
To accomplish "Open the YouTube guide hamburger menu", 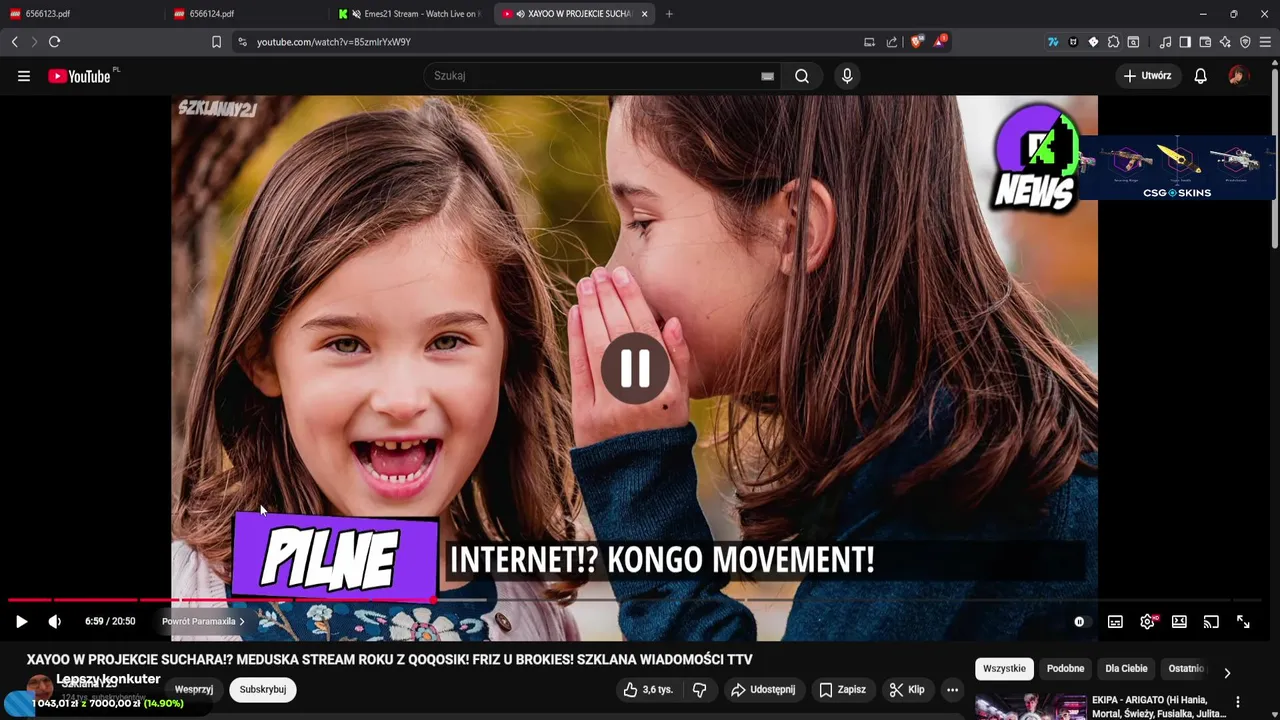I will tap(24, 76).
